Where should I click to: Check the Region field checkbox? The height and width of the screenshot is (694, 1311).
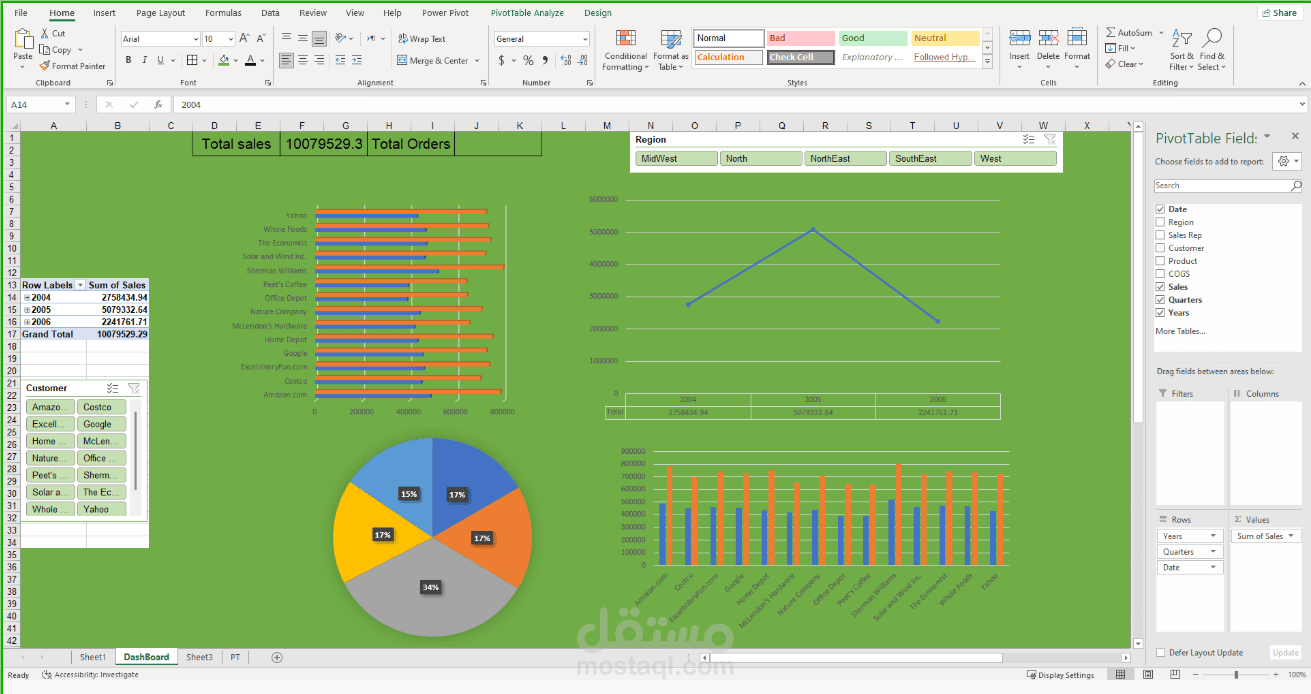(x=1160, y=222)
